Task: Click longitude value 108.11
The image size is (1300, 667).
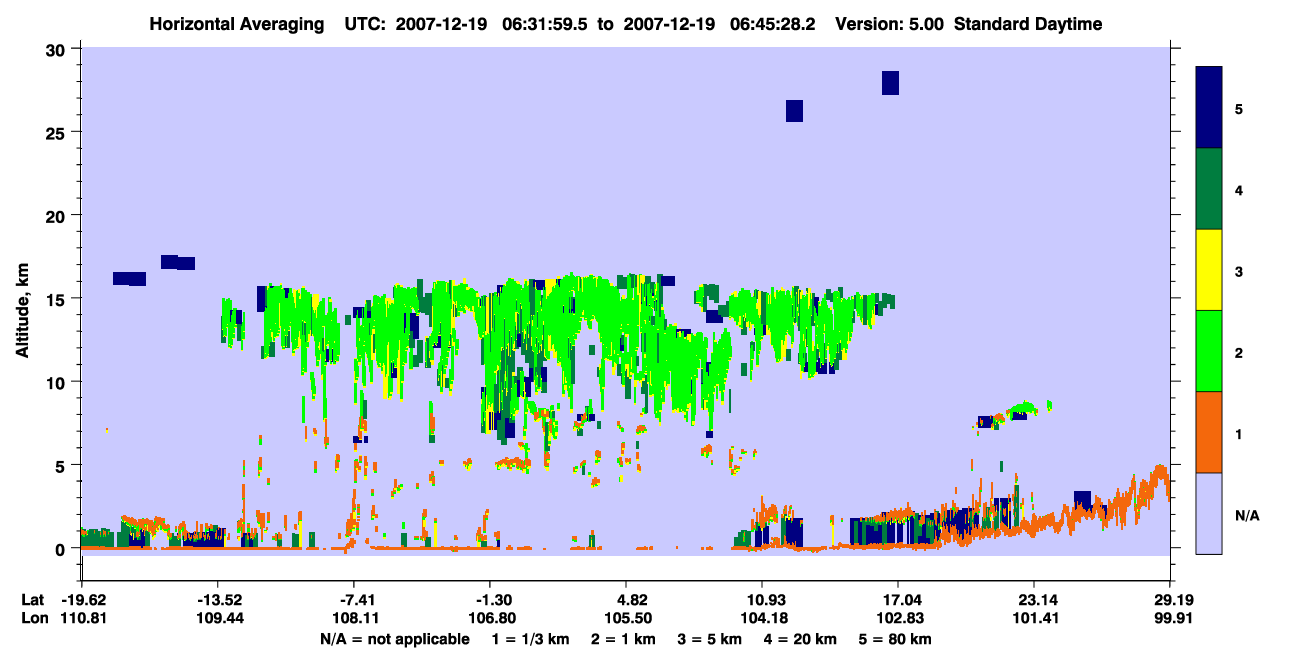Action: (x=355, y=619)
